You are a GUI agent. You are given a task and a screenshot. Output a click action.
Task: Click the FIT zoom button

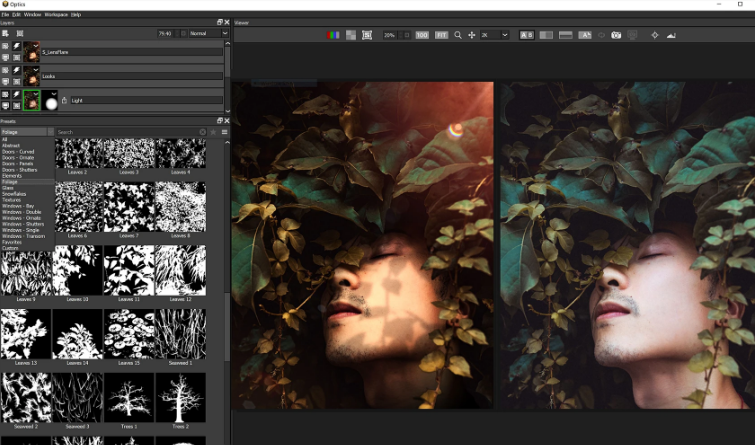(441, 35)
